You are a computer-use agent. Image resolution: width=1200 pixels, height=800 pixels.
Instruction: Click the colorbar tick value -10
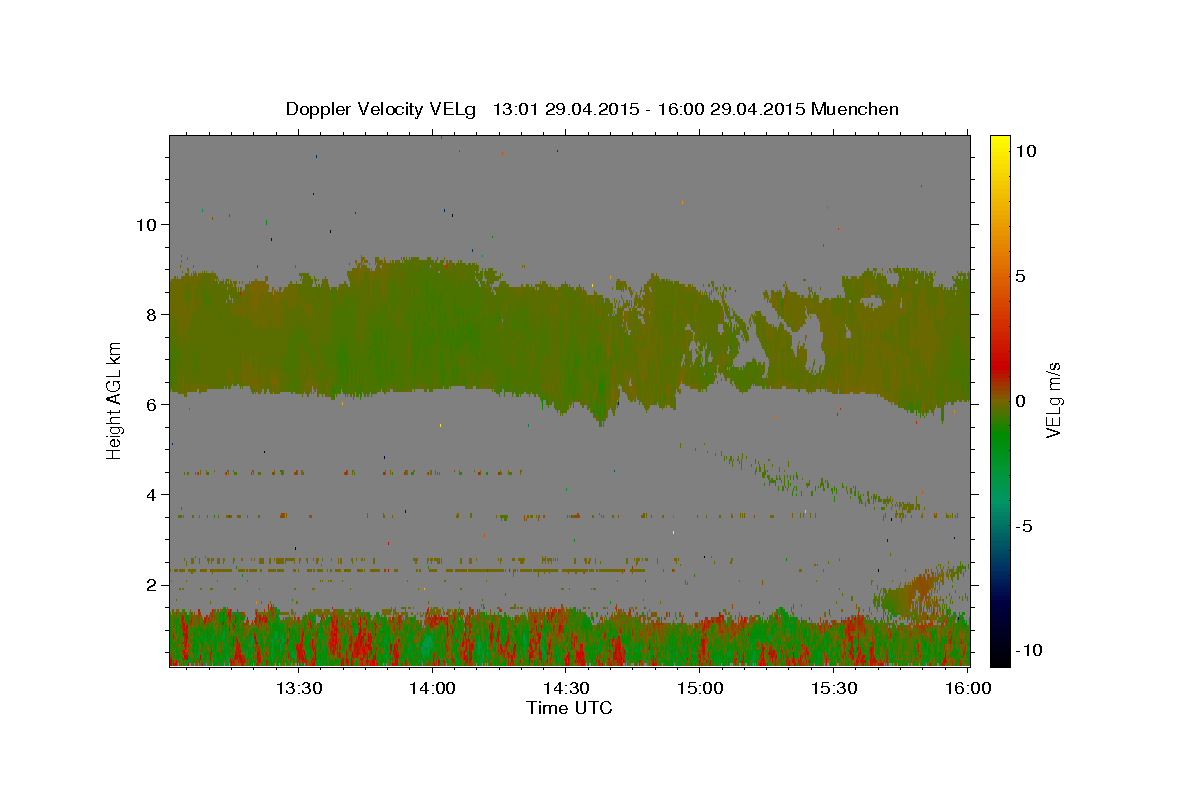pos(1028,651)
